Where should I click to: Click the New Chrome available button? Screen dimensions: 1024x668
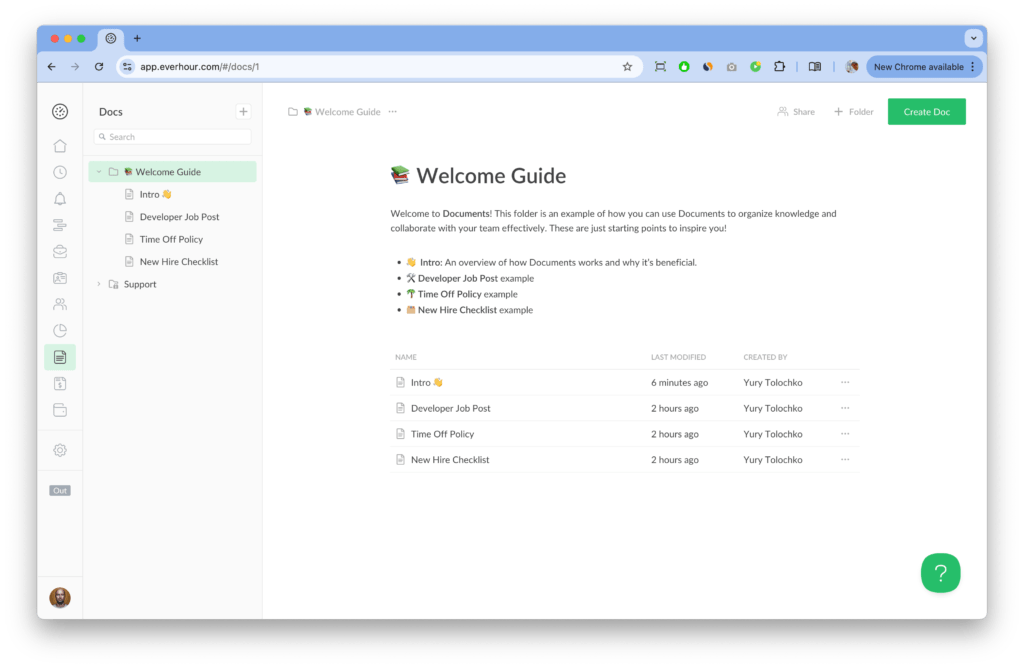(x=918, y=66)
